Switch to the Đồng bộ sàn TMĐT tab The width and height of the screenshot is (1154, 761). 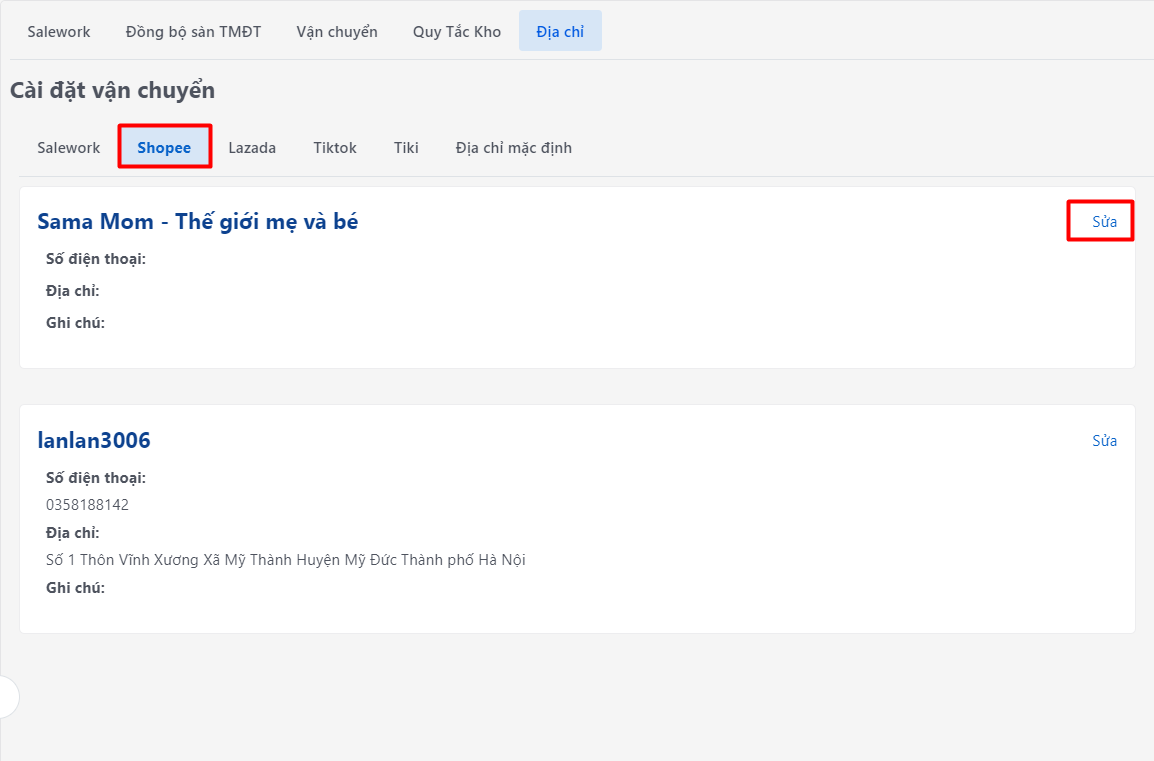point(193,31)
